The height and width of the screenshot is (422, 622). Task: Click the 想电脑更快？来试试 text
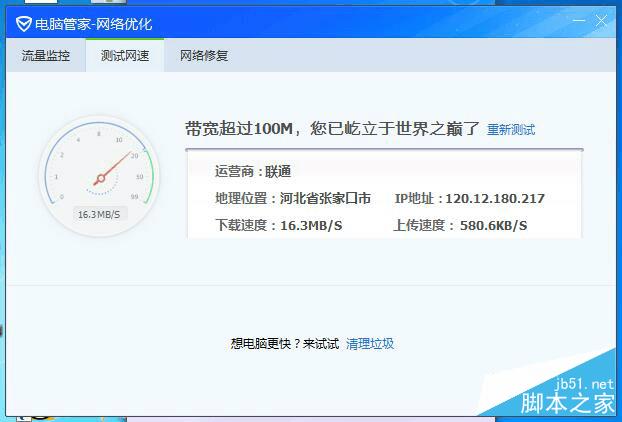(x=285, y=343)
